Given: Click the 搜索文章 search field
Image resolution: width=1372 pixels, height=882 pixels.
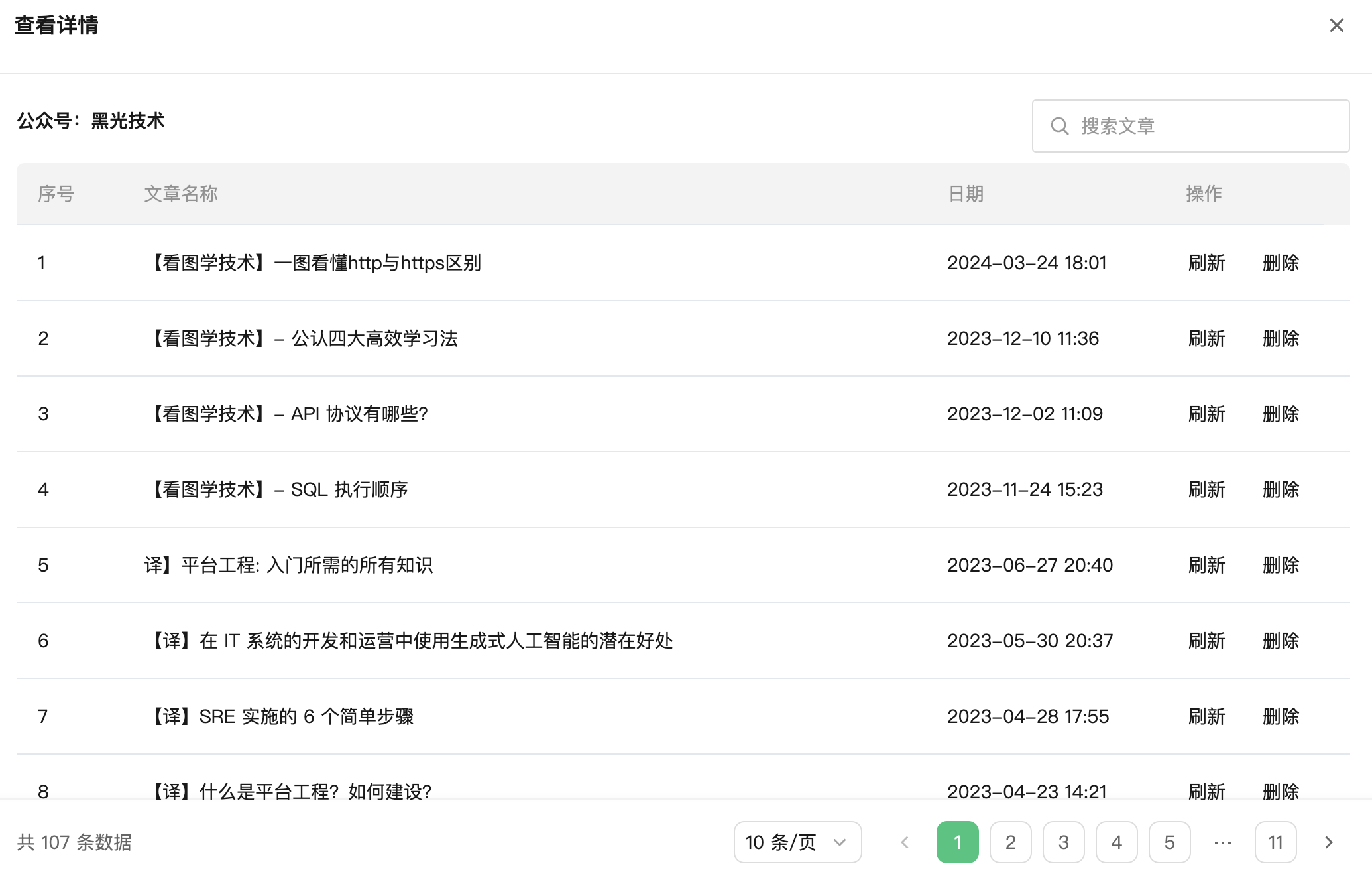Looking at the screenshot, I should (x=1190, y=126).
